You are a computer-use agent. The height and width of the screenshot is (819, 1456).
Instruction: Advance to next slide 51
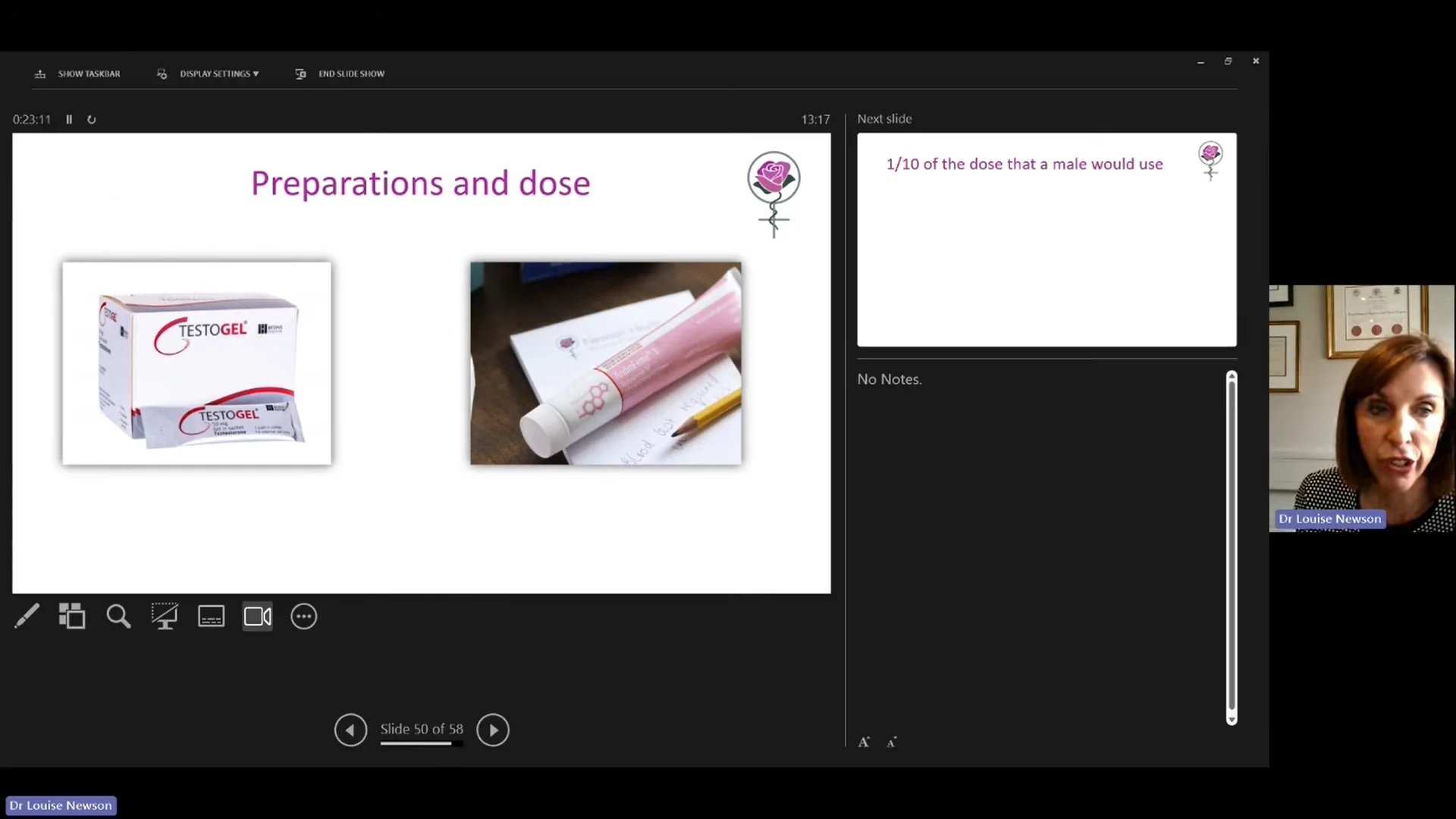click(493, 729)
